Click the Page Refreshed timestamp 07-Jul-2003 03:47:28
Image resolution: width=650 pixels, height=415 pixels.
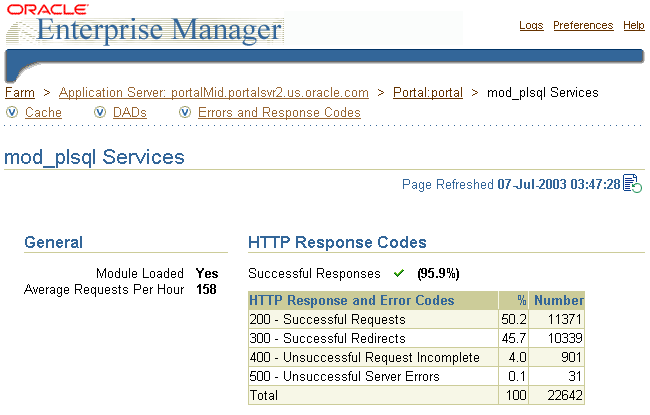tap(558, 184)
